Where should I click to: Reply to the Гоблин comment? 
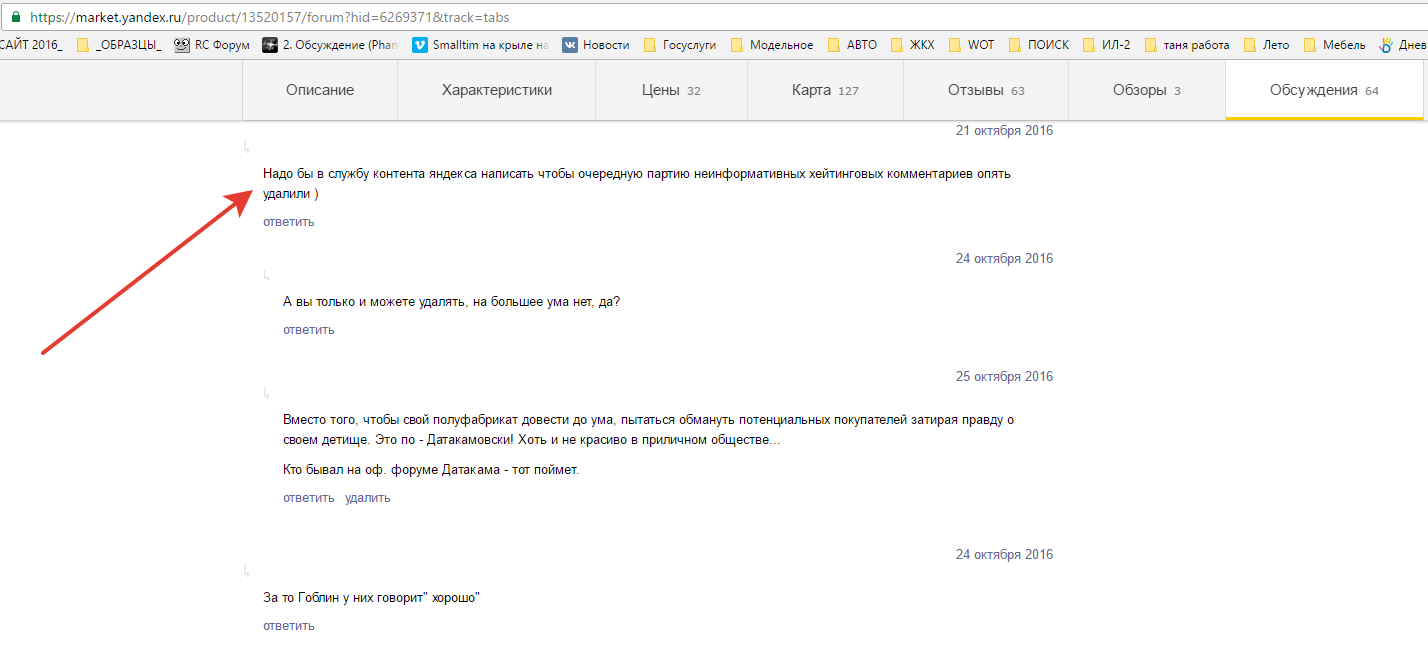(x=289, y=626)
